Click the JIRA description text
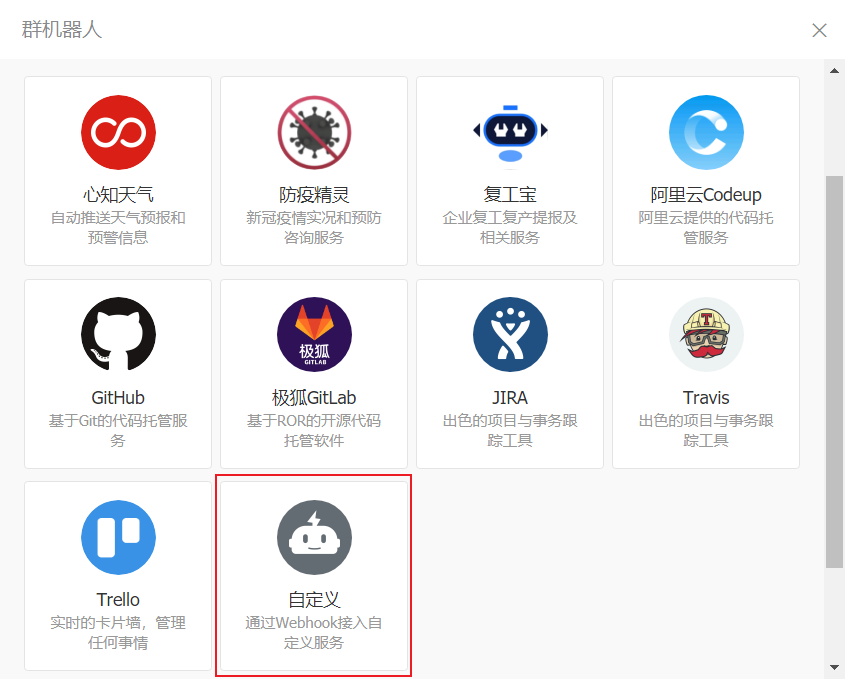Screen dimensions: 845x679 coord(510,430)
